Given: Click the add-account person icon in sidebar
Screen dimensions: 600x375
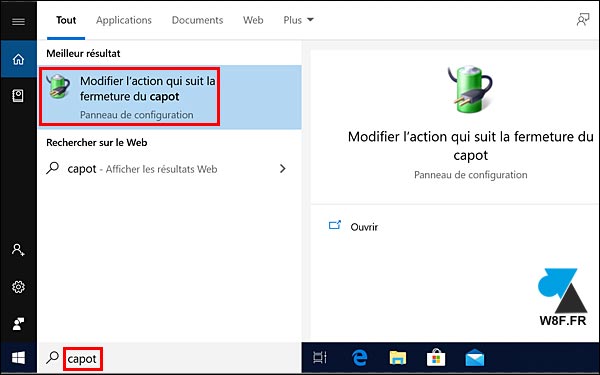Looking at the screenshot, I should coord(18,249).
